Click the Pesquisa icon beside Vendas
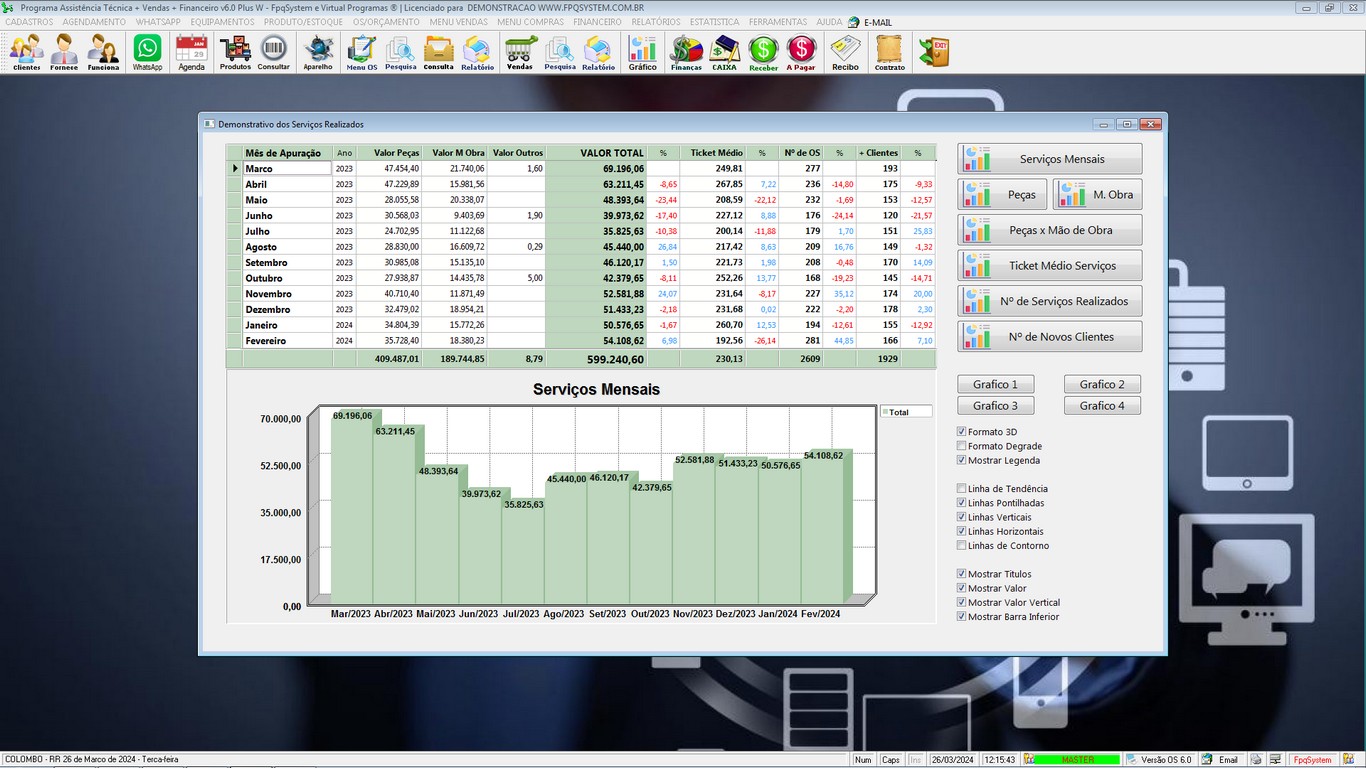Viewport: 1366px width, 768px height. (560, 52)
